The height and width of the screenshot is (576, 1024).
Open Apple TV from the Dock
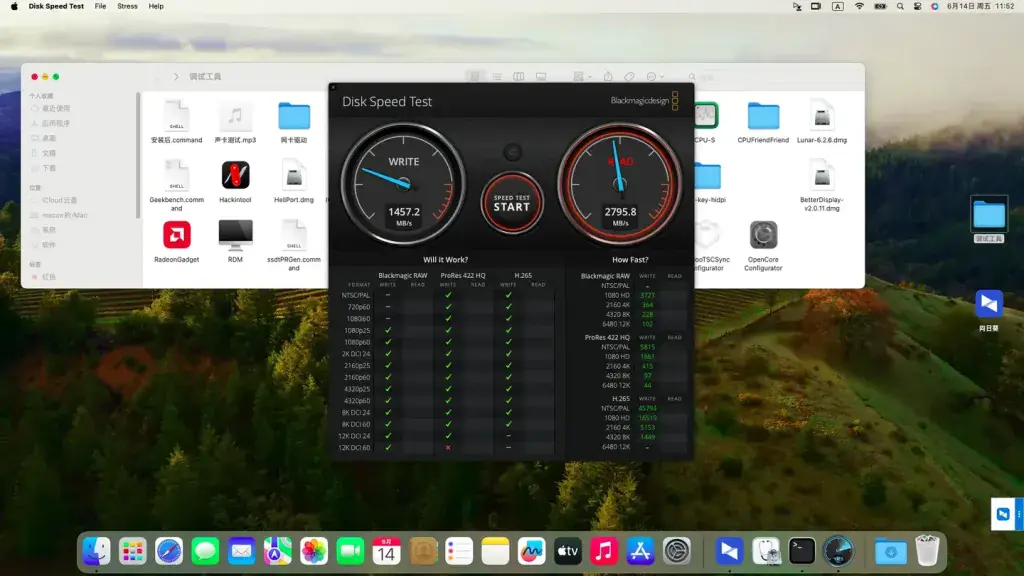pos(568,551)
